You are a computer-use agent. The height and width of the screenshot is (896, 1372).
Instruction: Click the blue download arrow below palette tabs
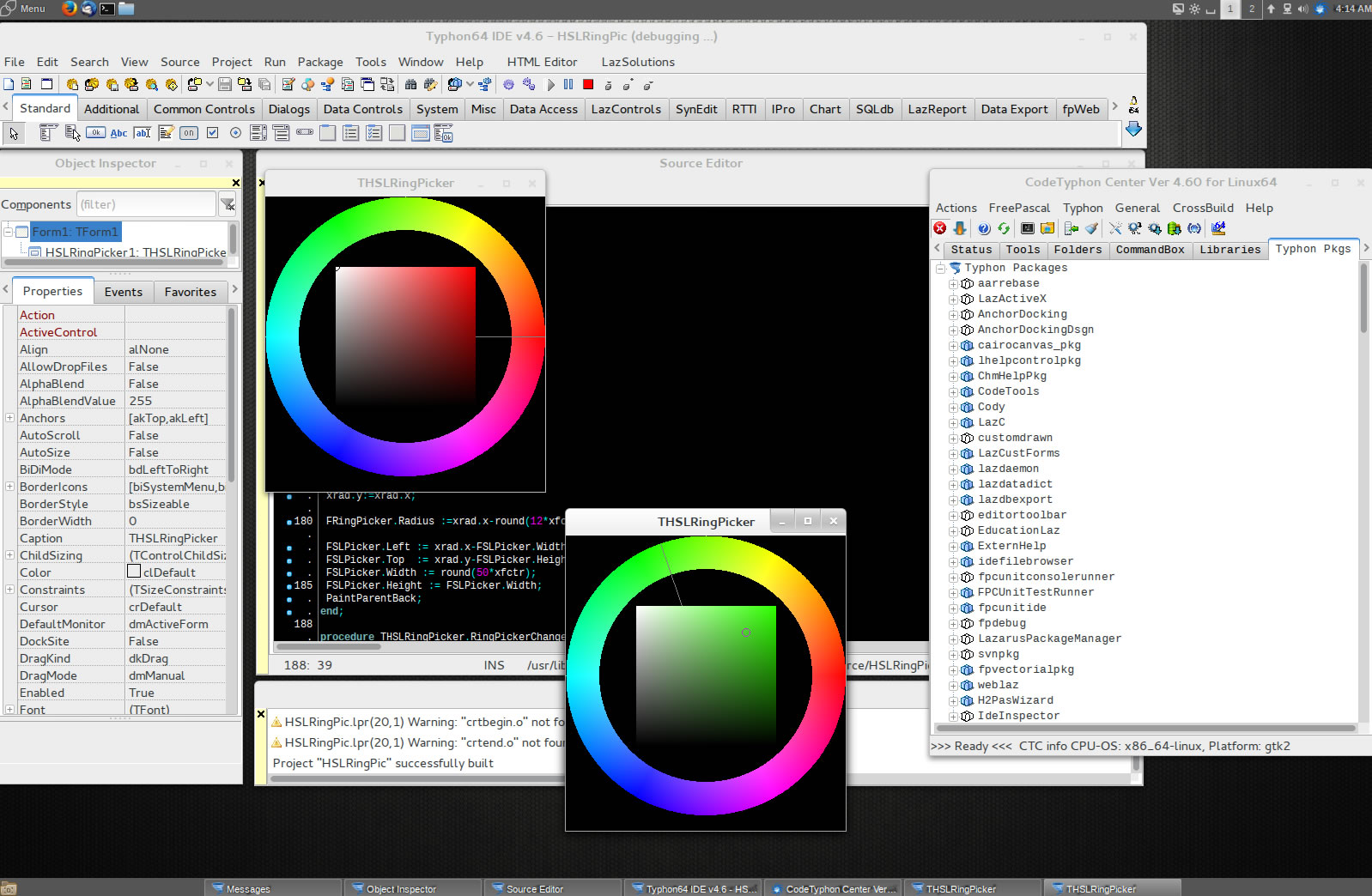[1133, 129]
